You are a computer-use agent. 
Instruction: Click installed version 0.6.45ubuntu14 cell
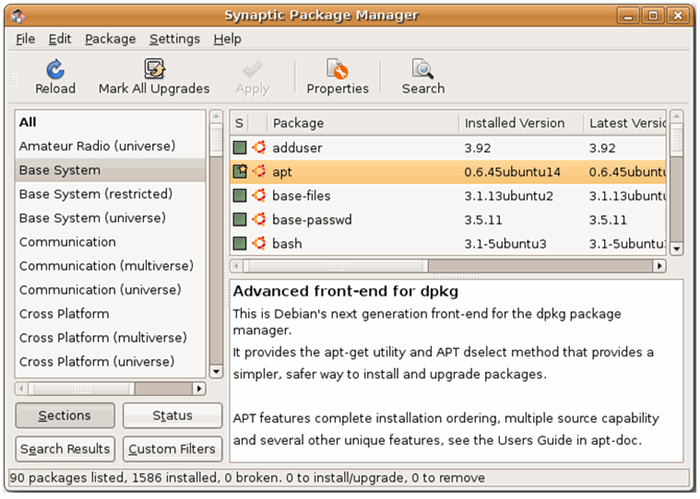coord(512,172)
